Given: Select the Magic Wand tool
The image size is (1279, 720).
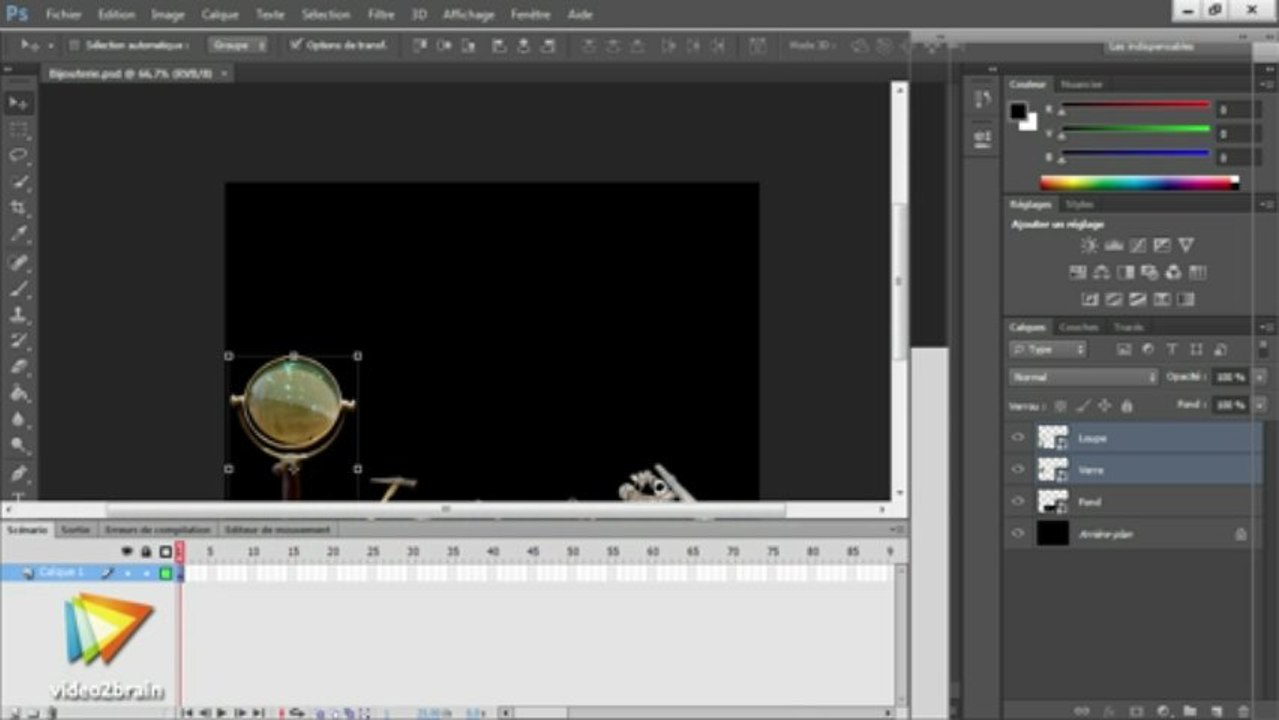Looking at the screenshot, I should pyautogui.click(x=19, y=182).
